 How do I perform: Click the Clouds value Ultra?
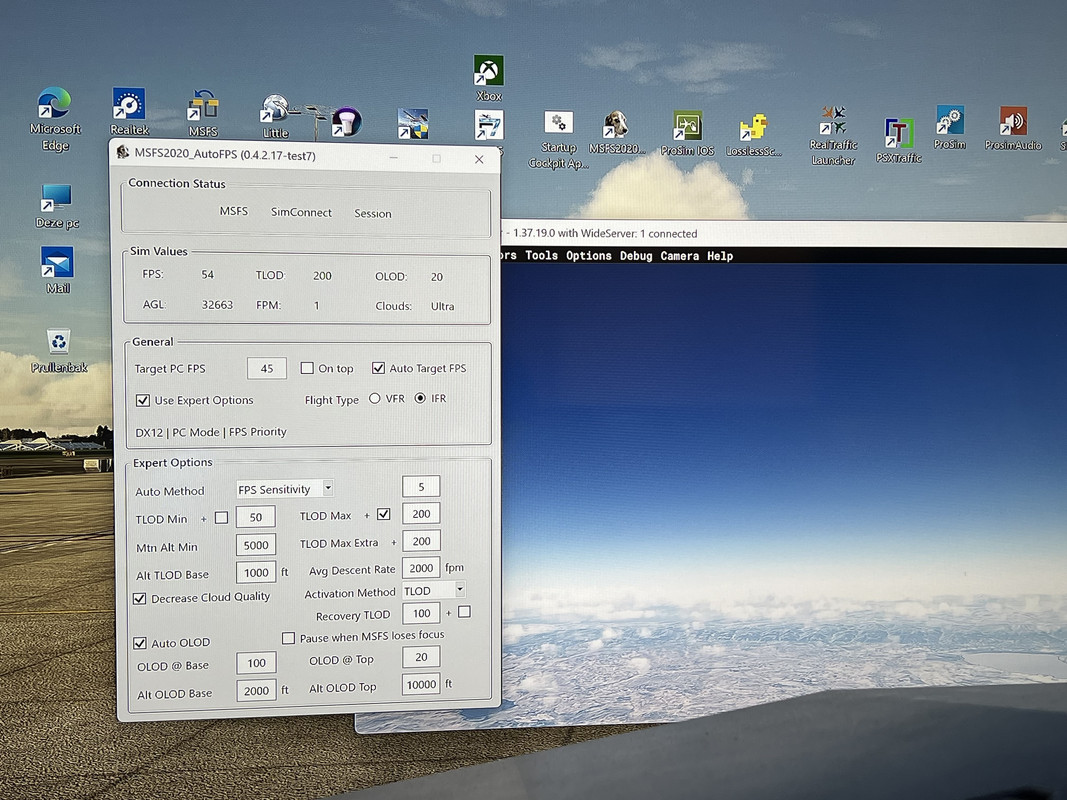[442, 306]
